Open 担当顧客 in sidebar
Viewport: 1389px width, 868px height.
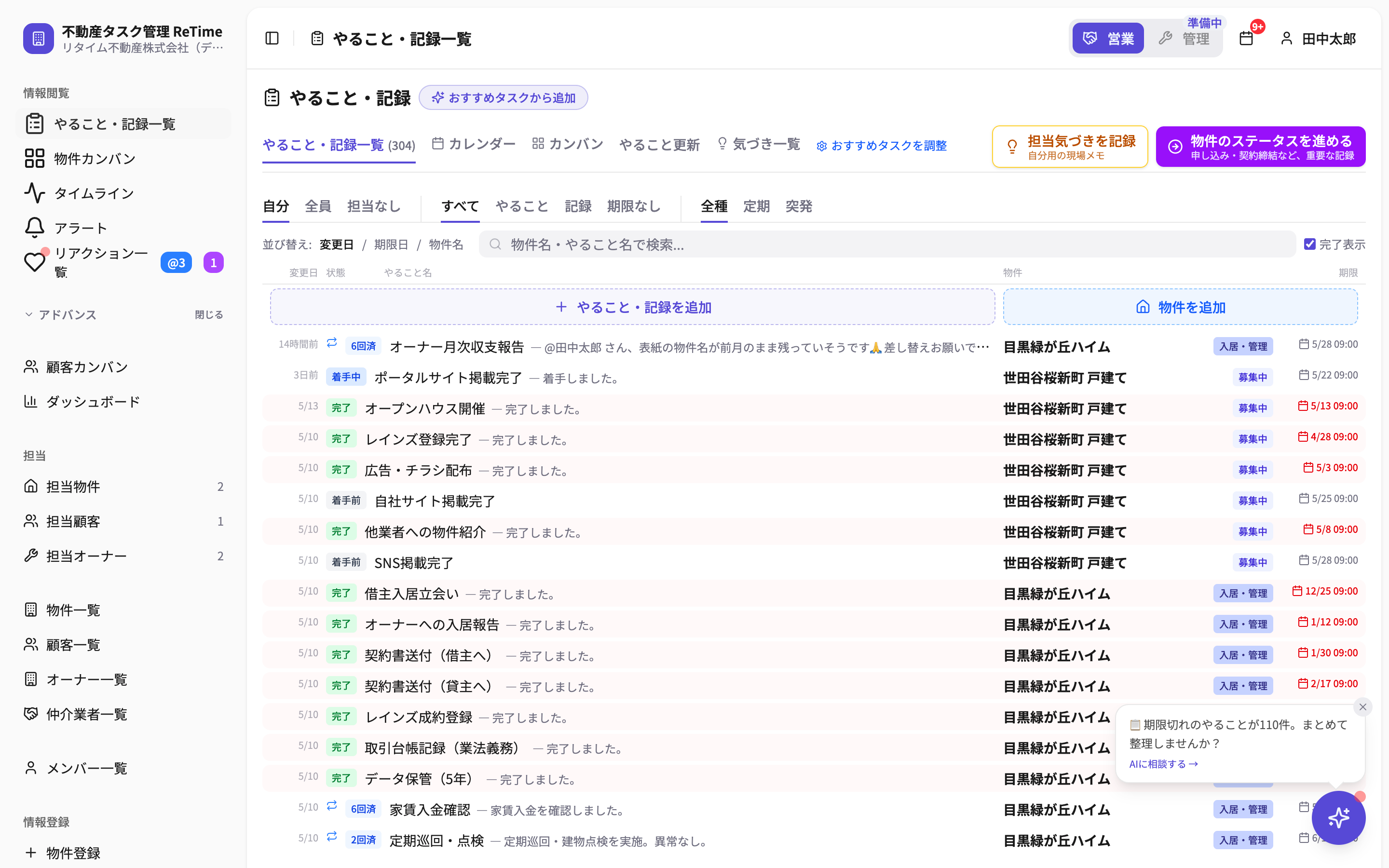(123, 521)
